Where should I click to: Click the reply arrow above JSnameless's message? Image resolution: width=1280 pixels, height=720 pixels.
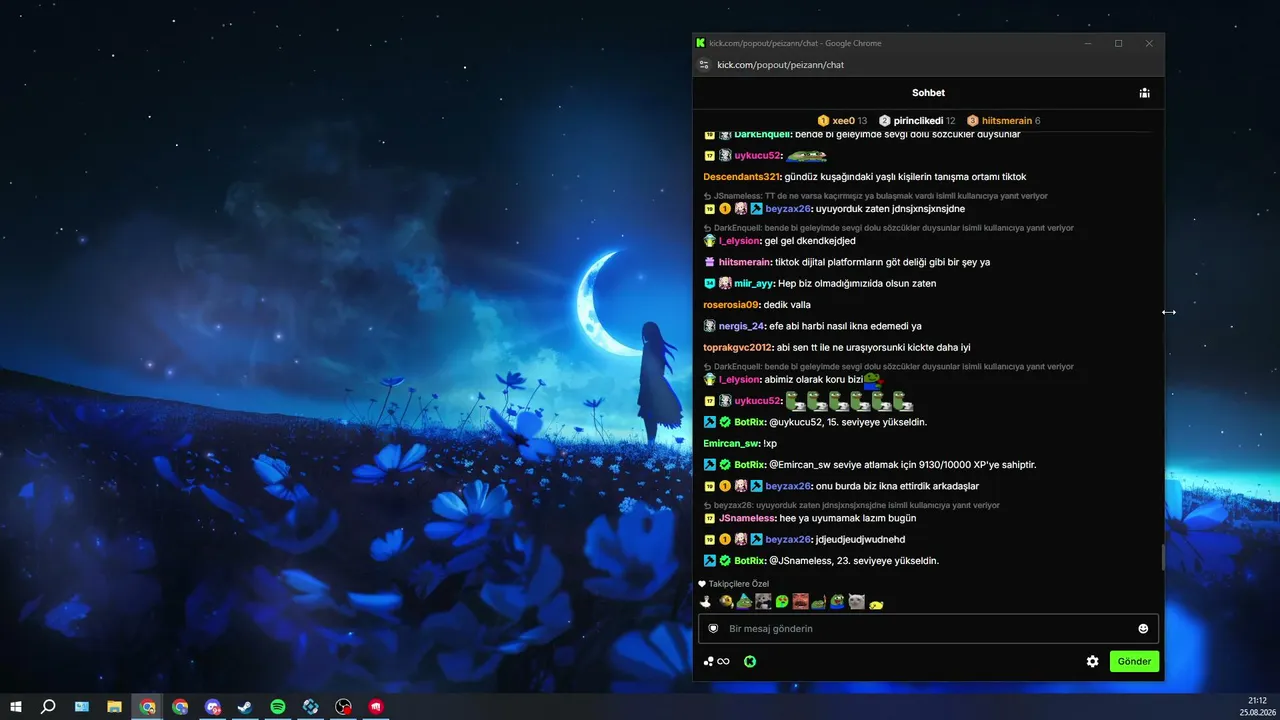pos(708,505)
